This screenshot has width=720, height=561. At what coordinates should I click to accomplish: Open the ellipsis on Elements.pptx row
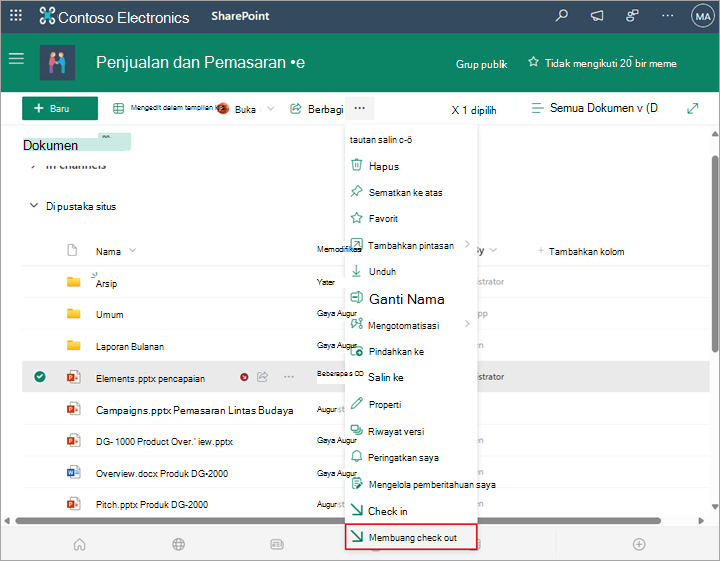point(288,377)
